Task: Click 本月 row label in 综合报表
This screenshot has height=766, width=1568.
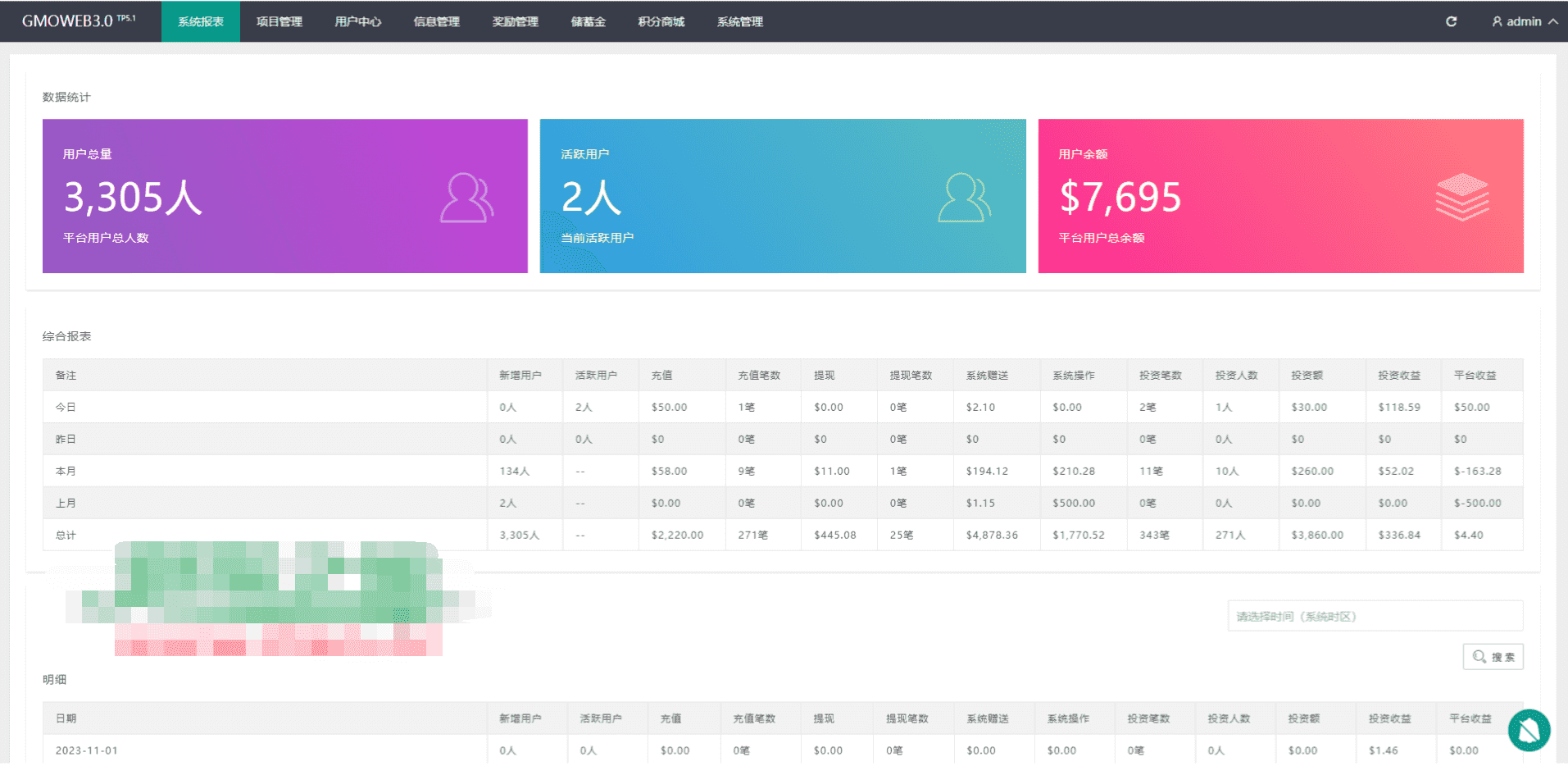Action: pos(66,471)
